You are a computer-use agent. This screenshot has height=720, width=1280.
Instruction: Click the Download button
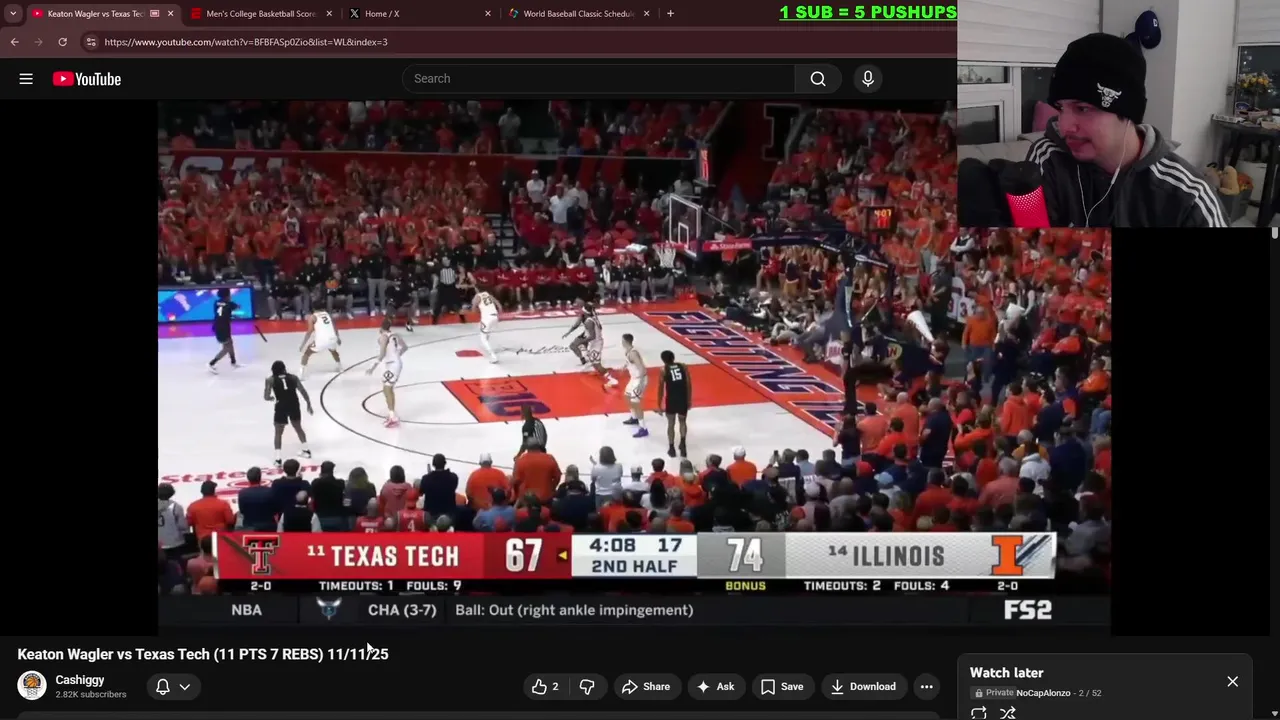click(863, 687)
